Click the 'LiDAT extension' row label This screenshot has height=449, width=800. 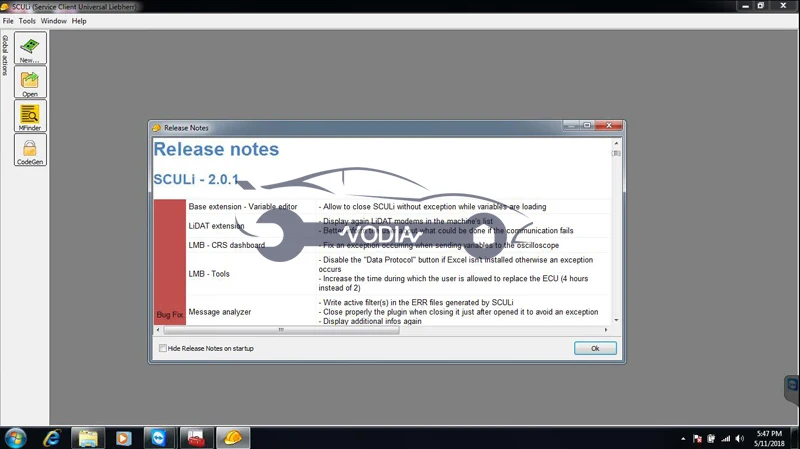coord(216,226)
